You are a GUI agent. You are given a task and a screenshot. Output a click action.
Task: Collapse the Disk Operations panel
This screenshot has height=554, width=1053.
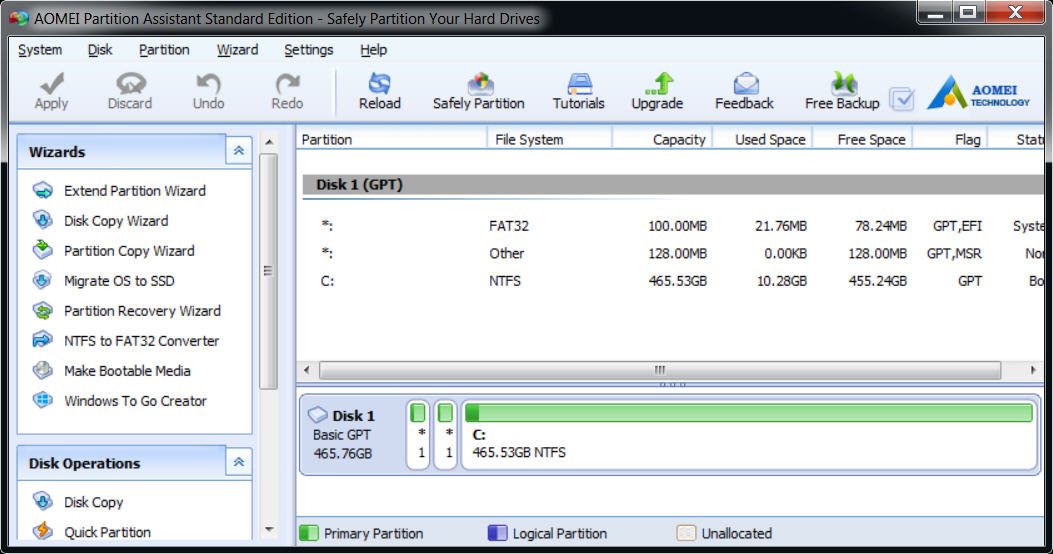point(238,463)
